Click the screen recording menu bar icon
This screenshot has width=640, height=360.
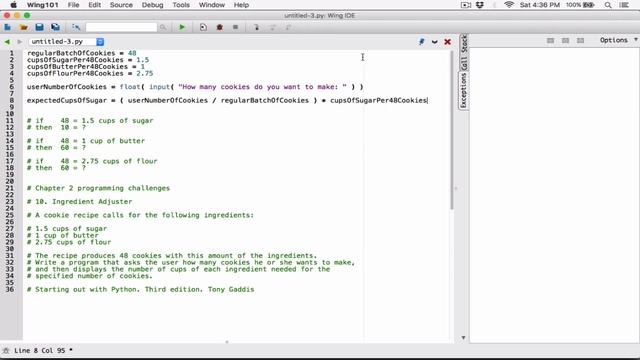(465, 5)
